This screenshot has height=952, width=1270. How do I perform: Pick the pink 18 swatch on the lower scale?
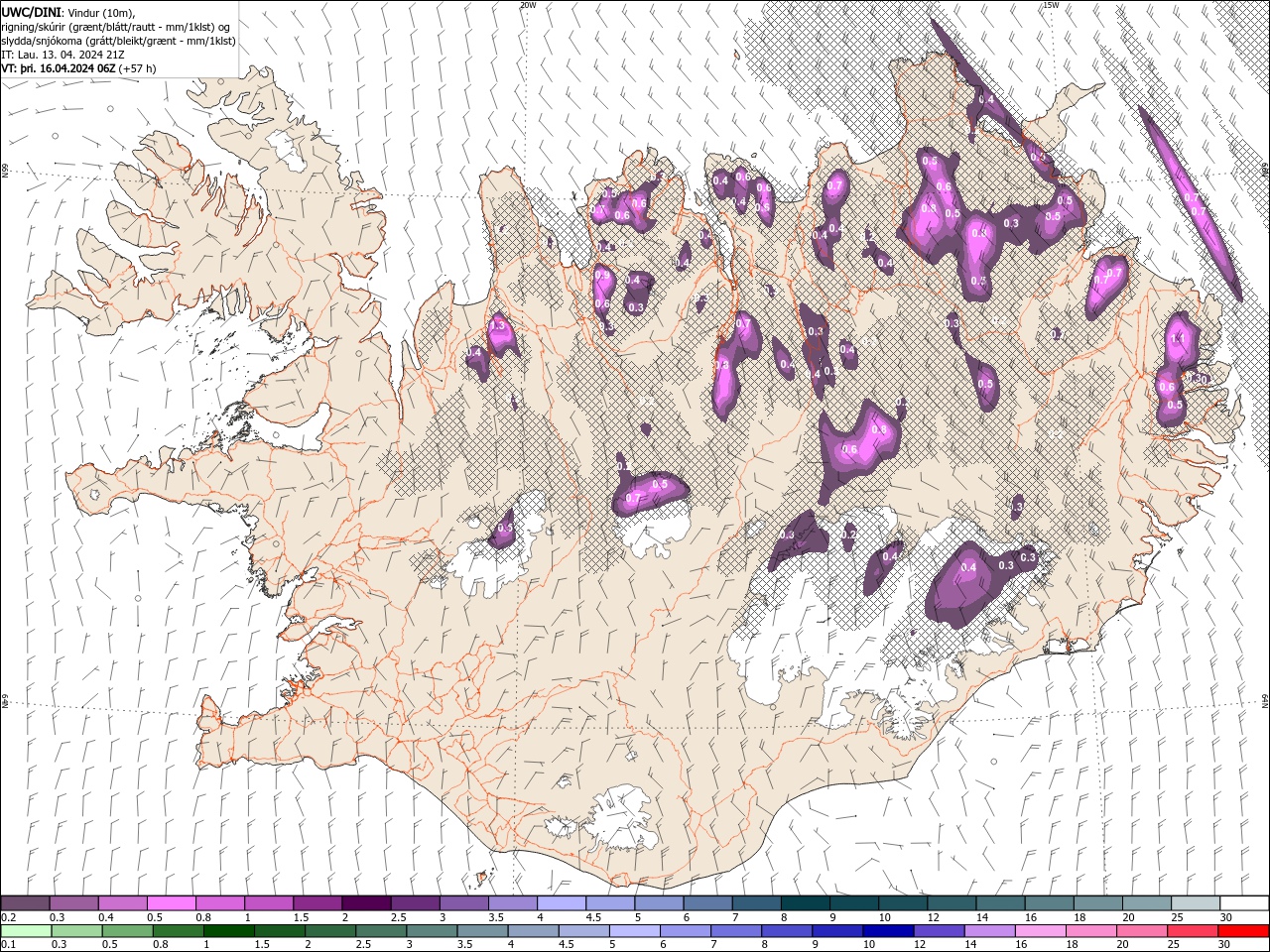click(1090, 931)
